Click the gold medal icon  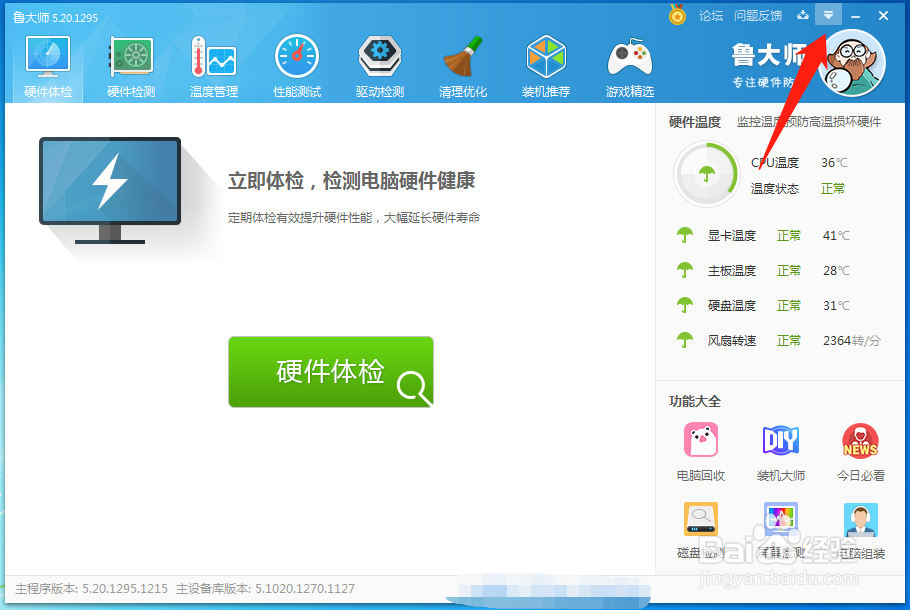[x=677, y=15]
